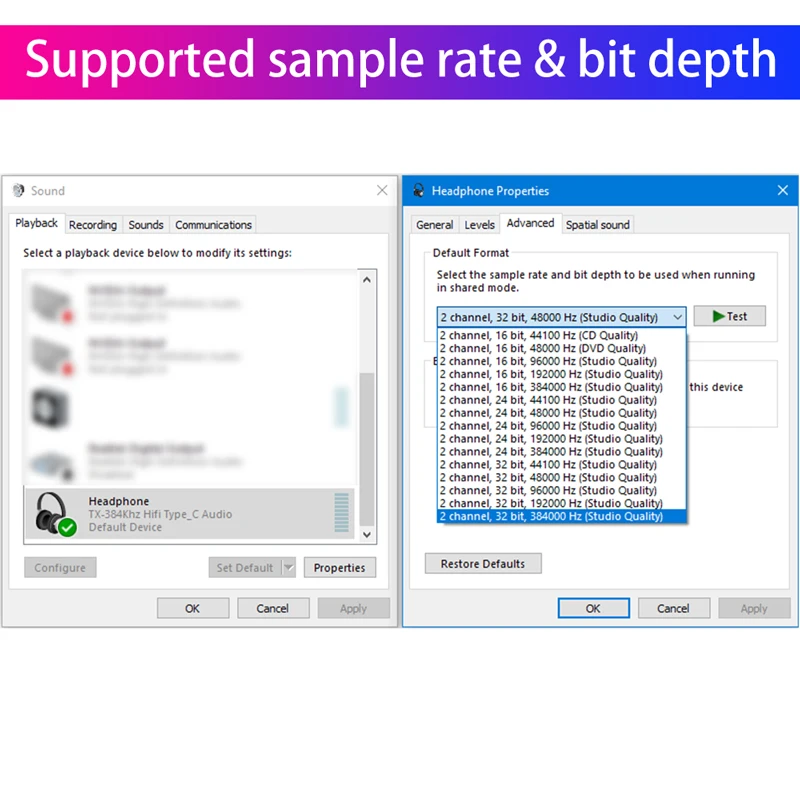The height and width of the screenshot is (800, 800).
Task: Choose highlighted 2 channel, 32 bit, 384000 Hz option
Action: [x=561, y=516]
